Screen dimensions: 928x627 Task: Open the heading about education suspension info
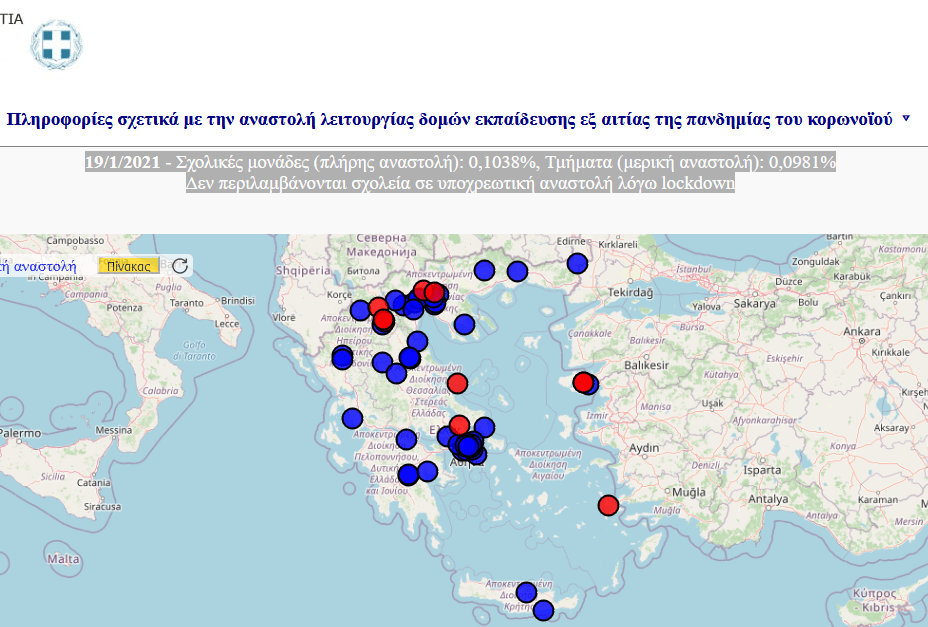click(x=449, y=118)
